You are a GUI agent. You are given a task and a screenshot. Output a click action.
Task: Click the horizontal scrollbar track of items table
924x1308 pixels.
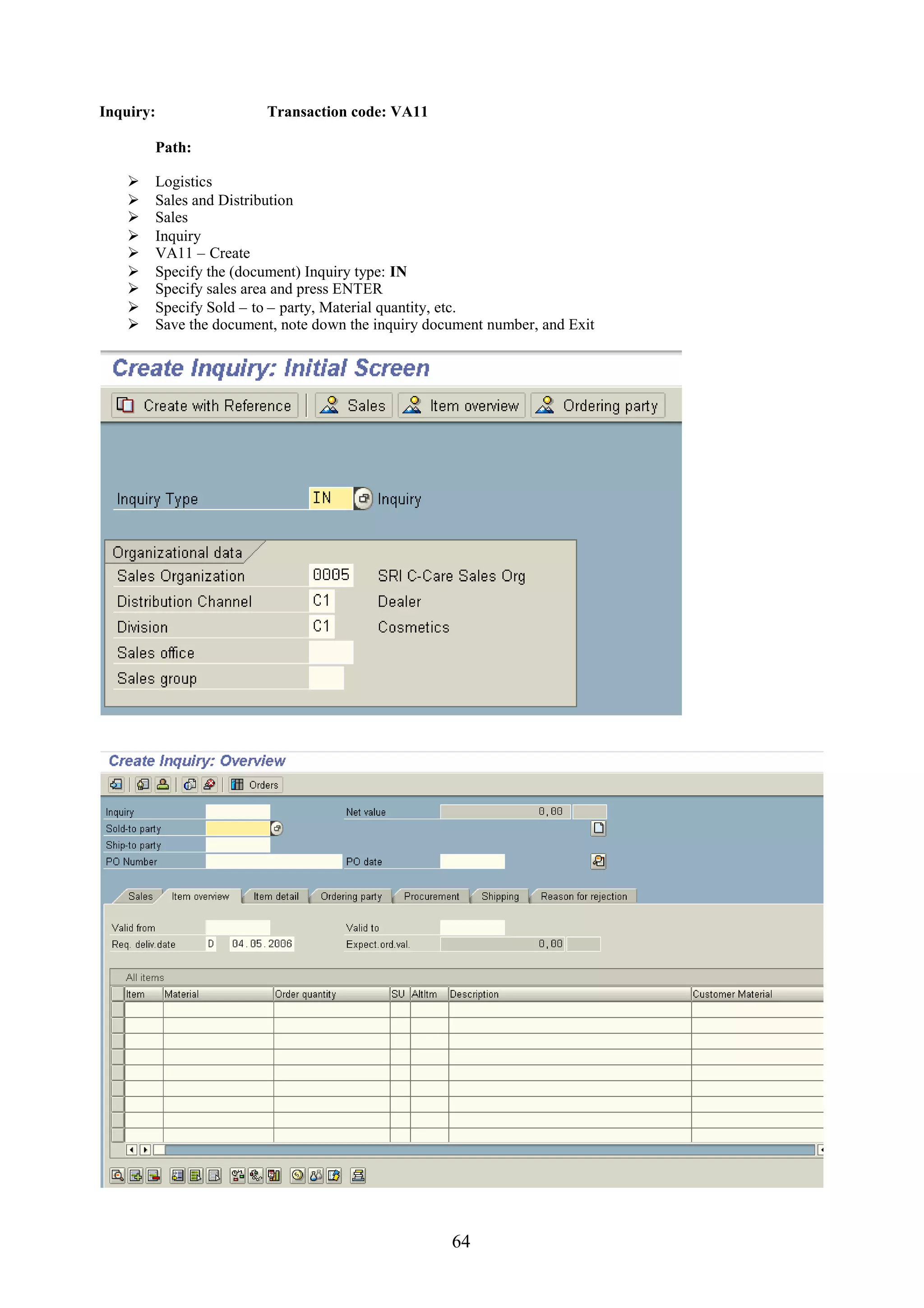490,1150
